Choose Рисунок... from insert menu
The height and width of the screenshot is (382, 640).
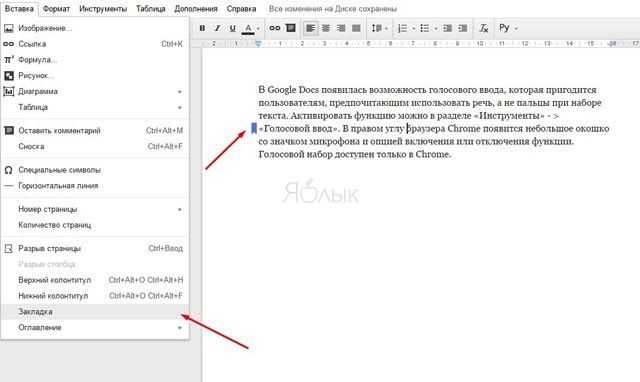(95, 76)
